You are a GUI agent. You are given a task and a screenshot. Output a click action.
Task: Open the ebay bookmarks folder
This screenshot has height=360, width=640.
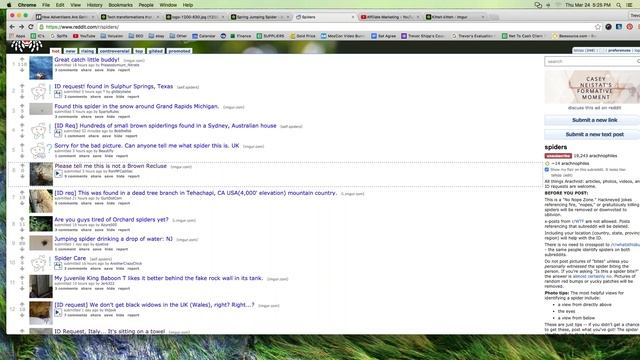click(x=156, y=36)
